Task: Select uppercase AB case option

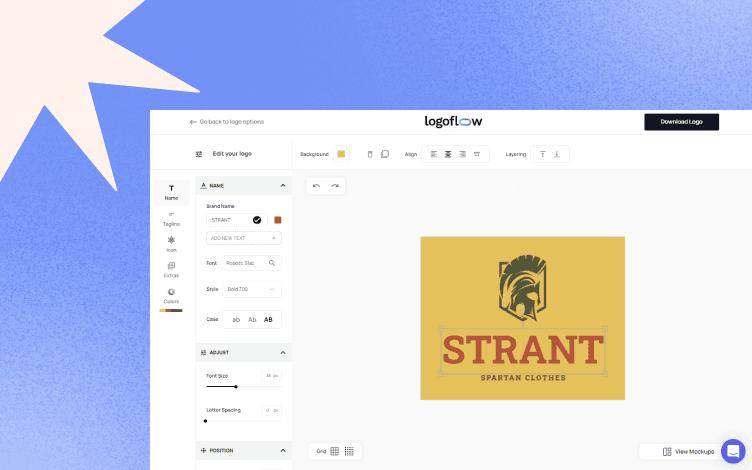Action: coord(268,319)
